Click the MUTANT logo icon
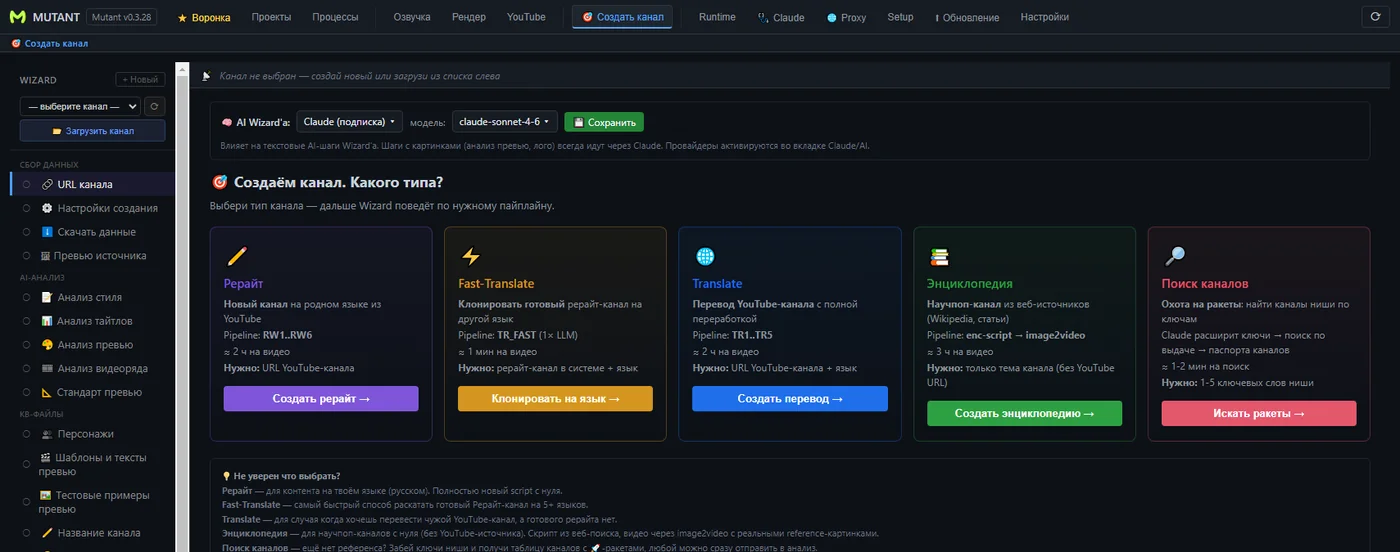Image resolution: width=1400 pixels, height=552 pixels. tap(17, 17)
